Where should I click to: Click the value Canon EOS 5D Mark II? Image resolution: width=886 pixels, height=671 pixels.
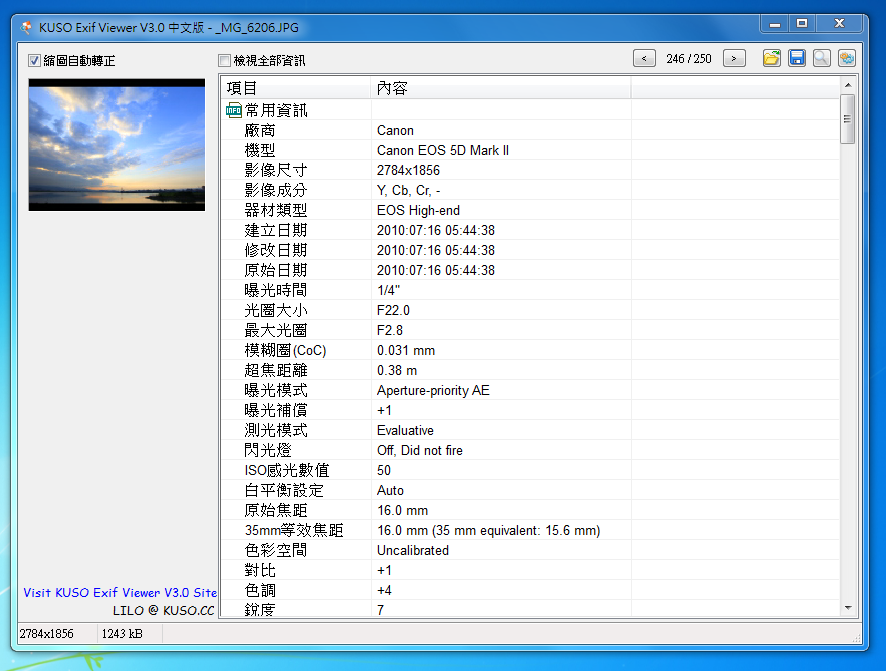(443, 150)
